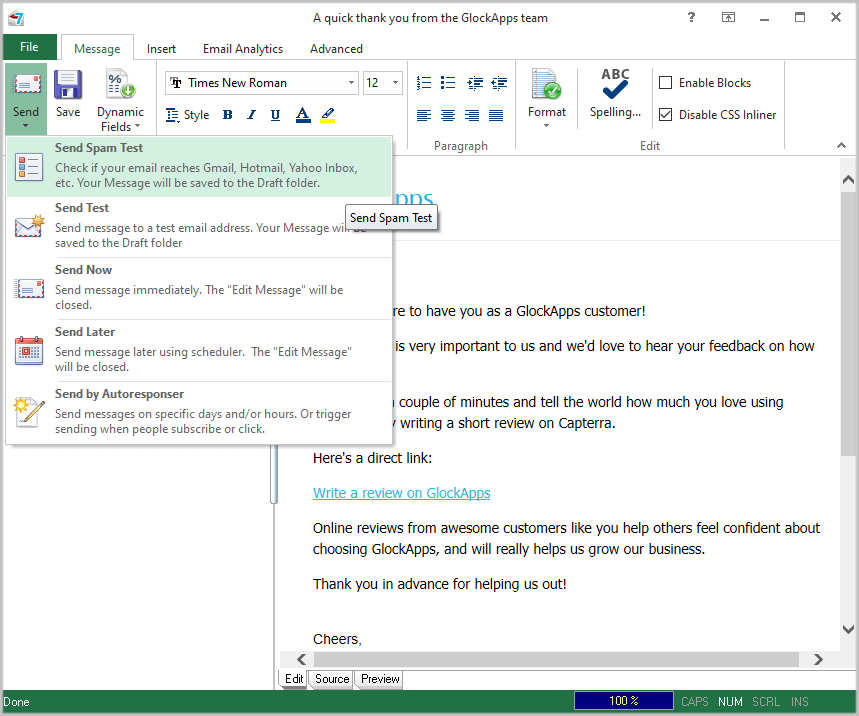The height and width of the screenshot is (716, 859).
Task: Choose Send Test from the menu
Action: (199, 226)
